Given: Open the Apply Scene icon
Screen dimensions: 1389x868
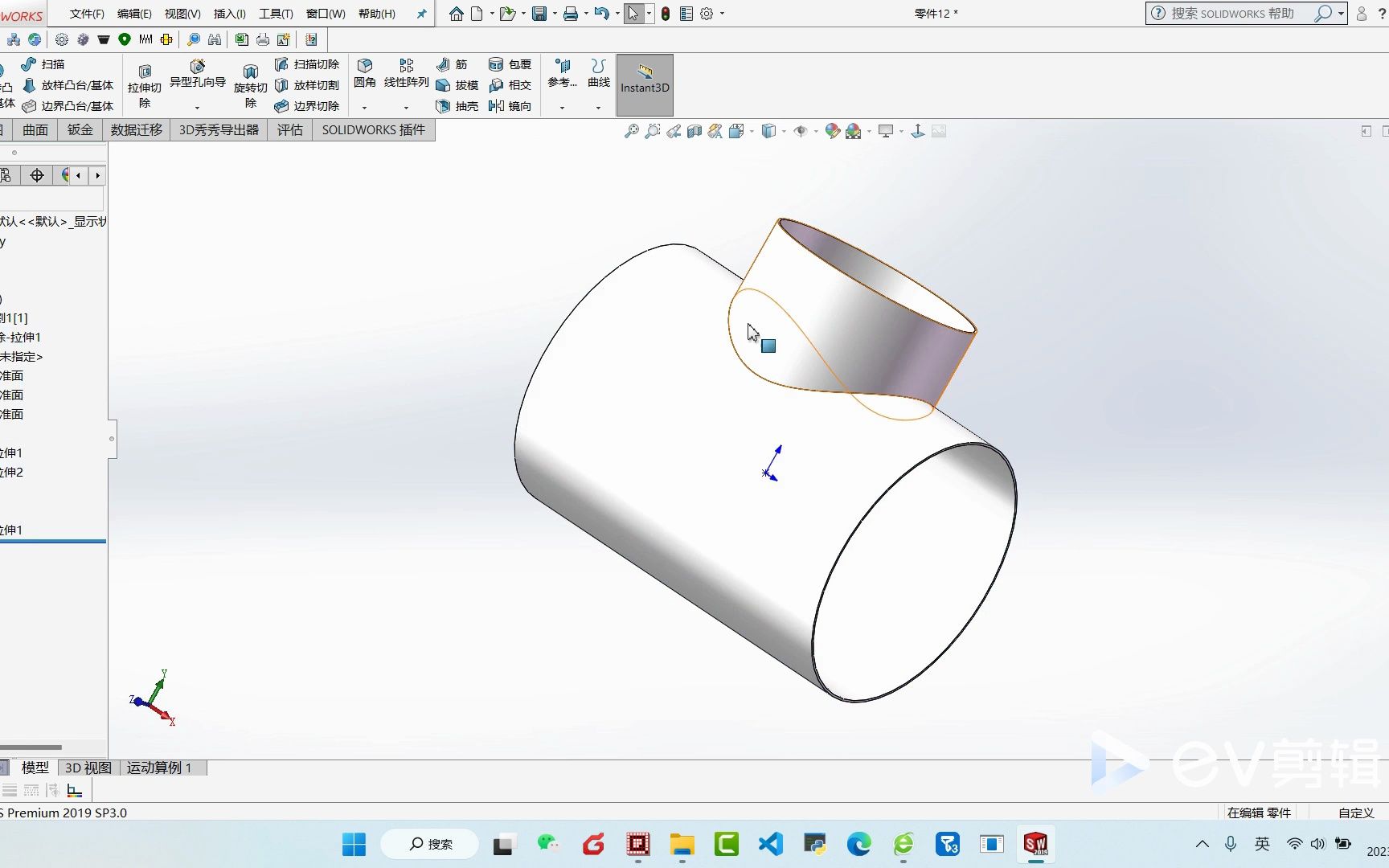Looking at the screenshot, I should (x=854, y=131).
